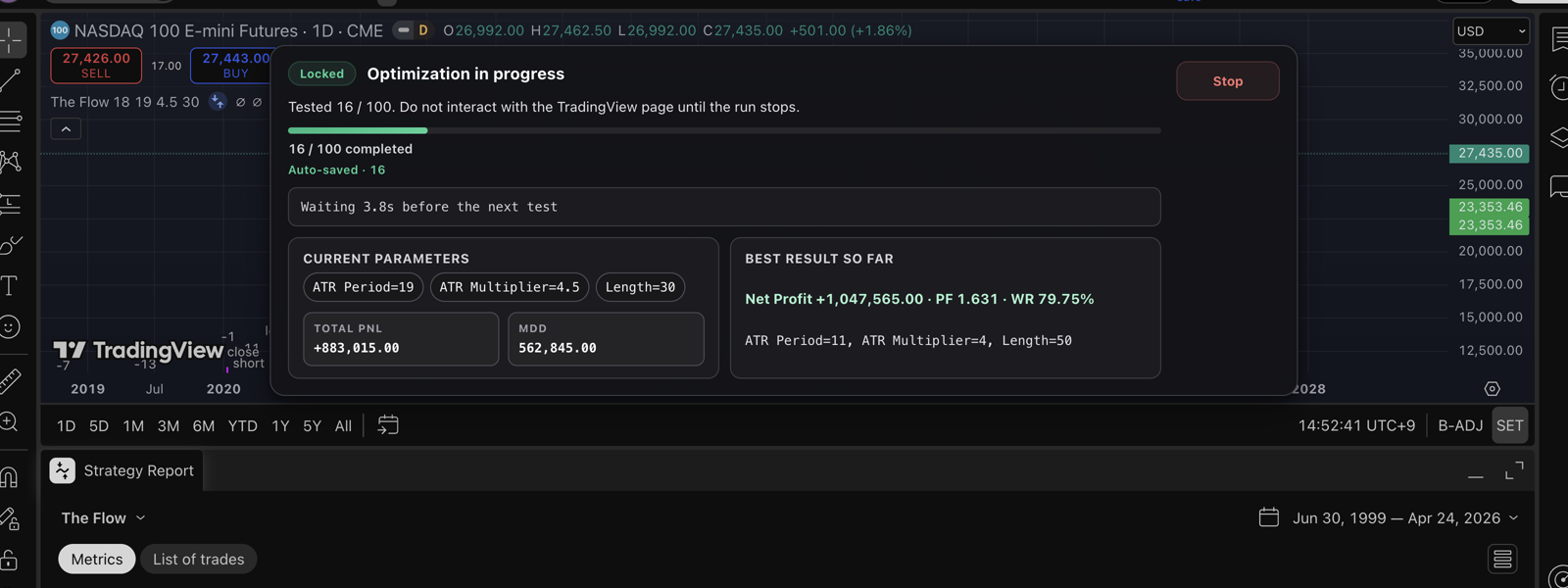Open the emoji and stickers tool

10,326
